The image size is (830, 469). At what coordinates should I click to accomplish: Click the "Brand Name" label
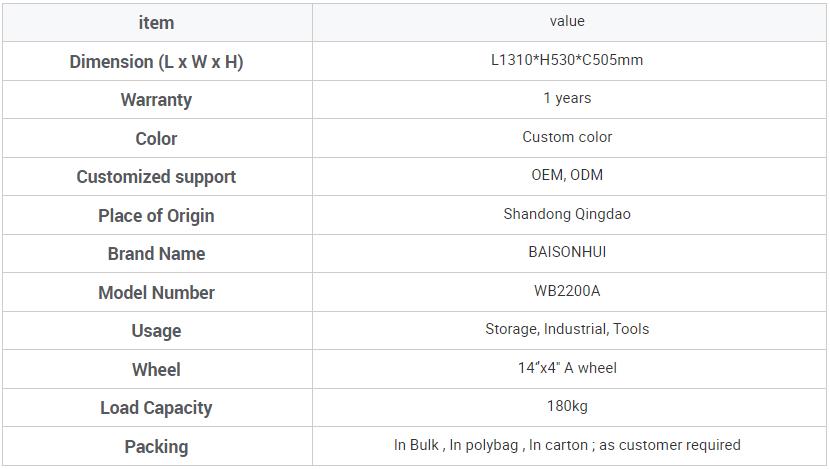[156, 254]
